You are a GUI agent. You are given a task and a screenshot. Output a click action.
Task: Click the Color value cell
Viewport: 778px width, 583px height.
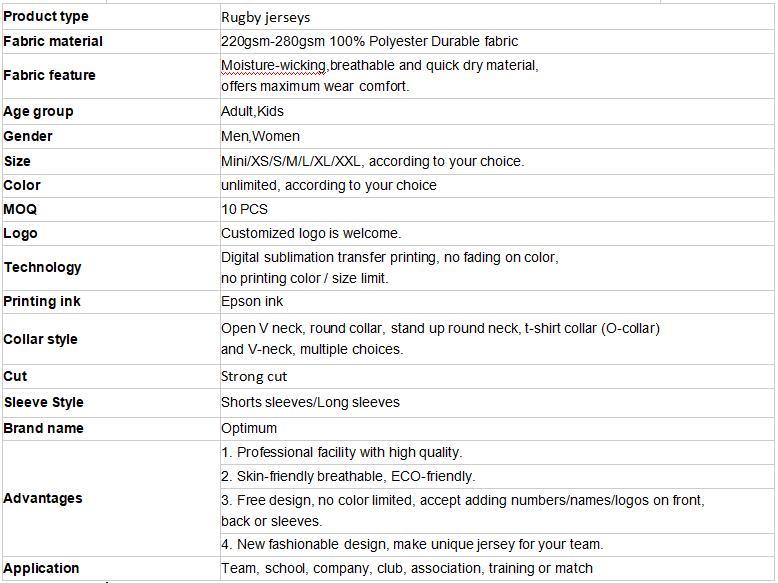[497, 186]
